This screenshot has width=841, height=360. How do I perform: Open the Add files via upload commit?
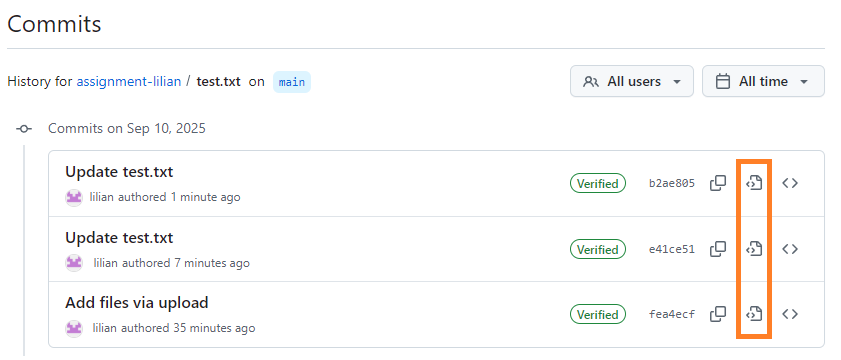(137, 303)
